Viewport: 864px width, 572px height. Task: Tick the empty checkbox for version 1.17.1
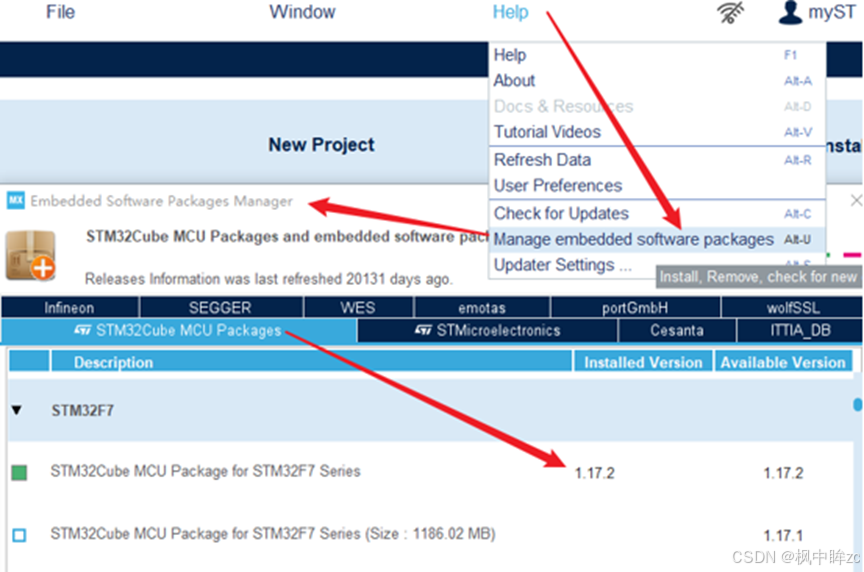tap(19, 535)
